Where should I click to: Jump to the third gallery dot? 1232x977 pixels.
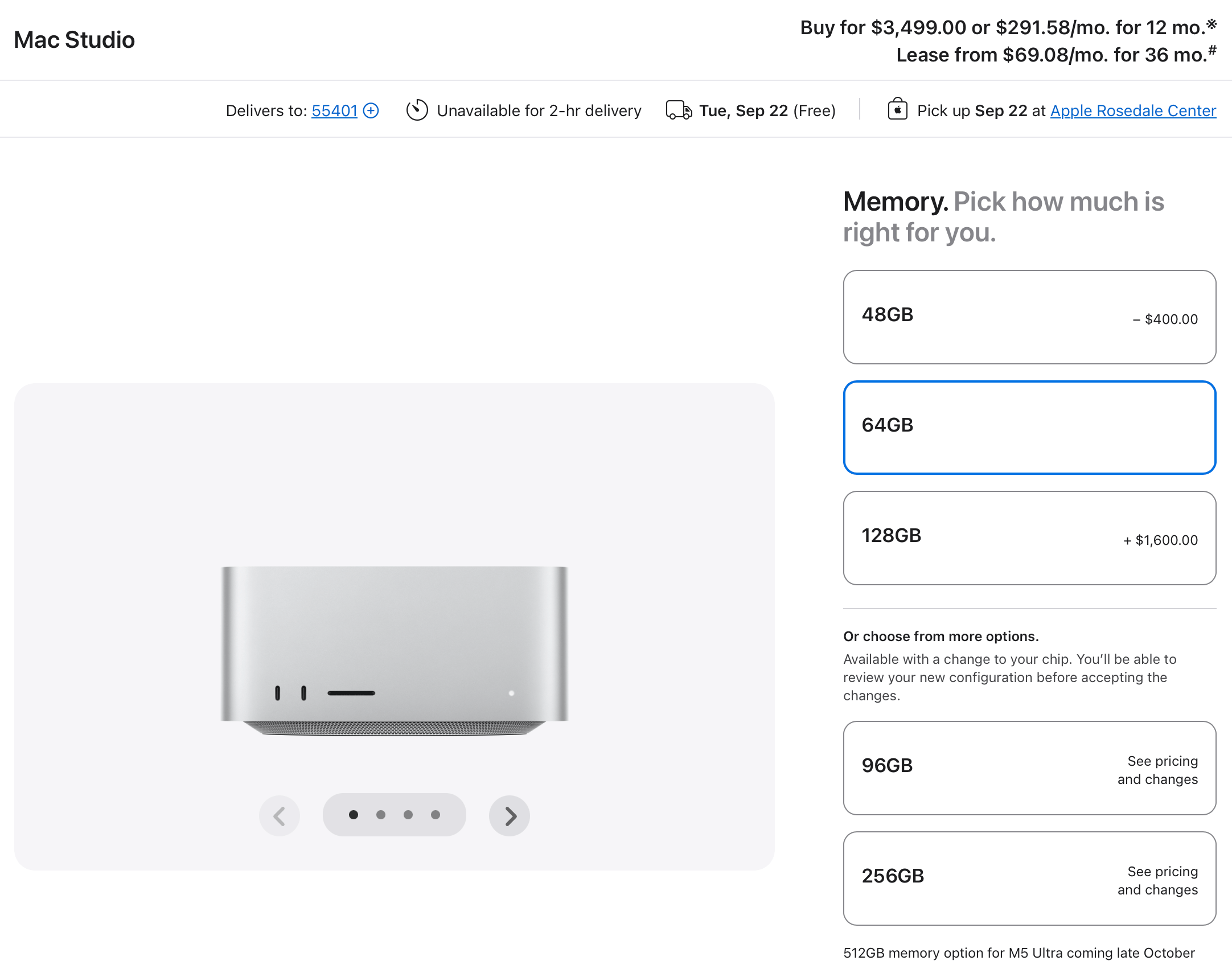[x=408, y=815]
